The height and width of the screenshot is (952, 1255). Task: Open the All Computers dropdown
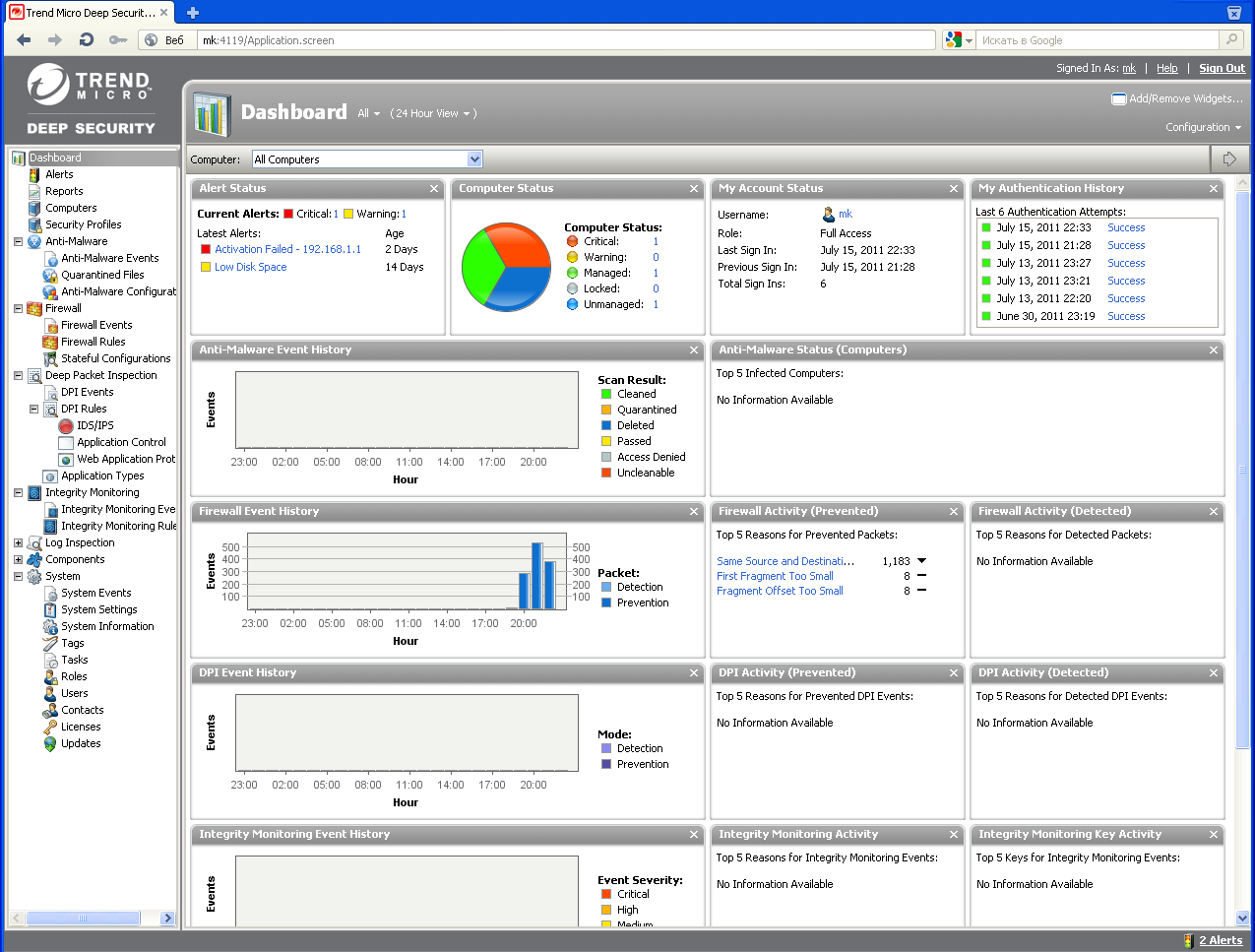click(474, 159)
